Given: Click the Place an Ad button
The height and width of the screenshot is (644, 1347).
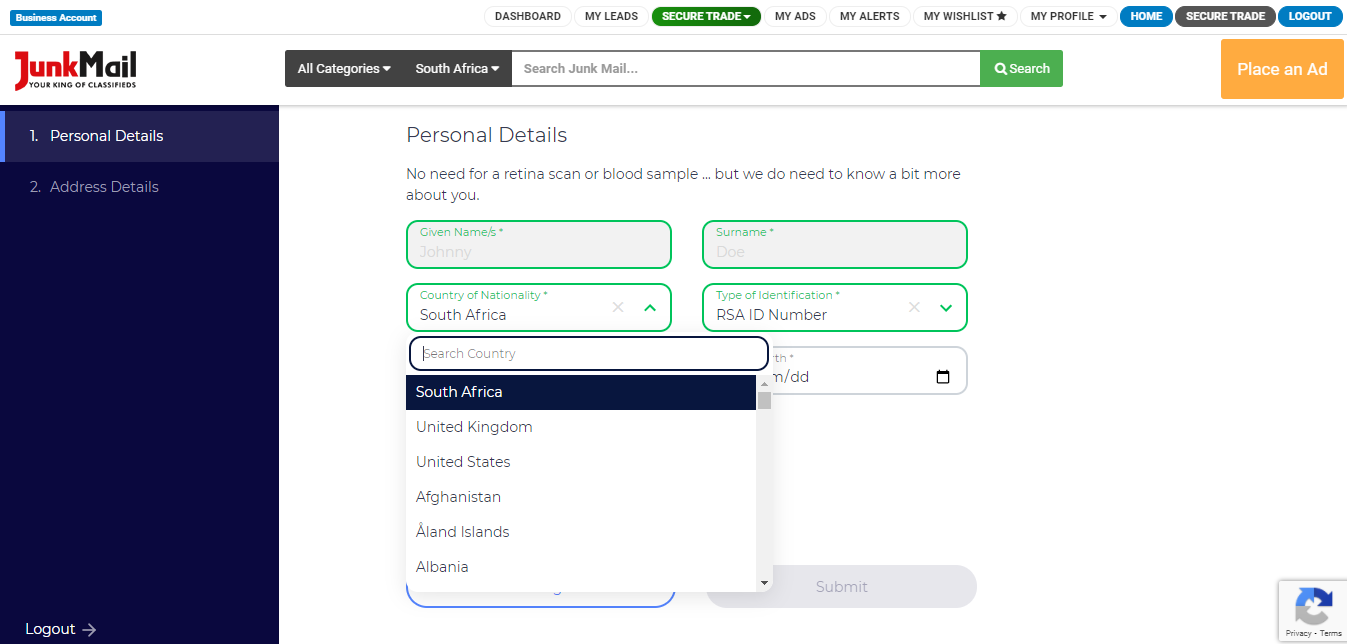Looking at the screenshot, I should coord(1282,69).
